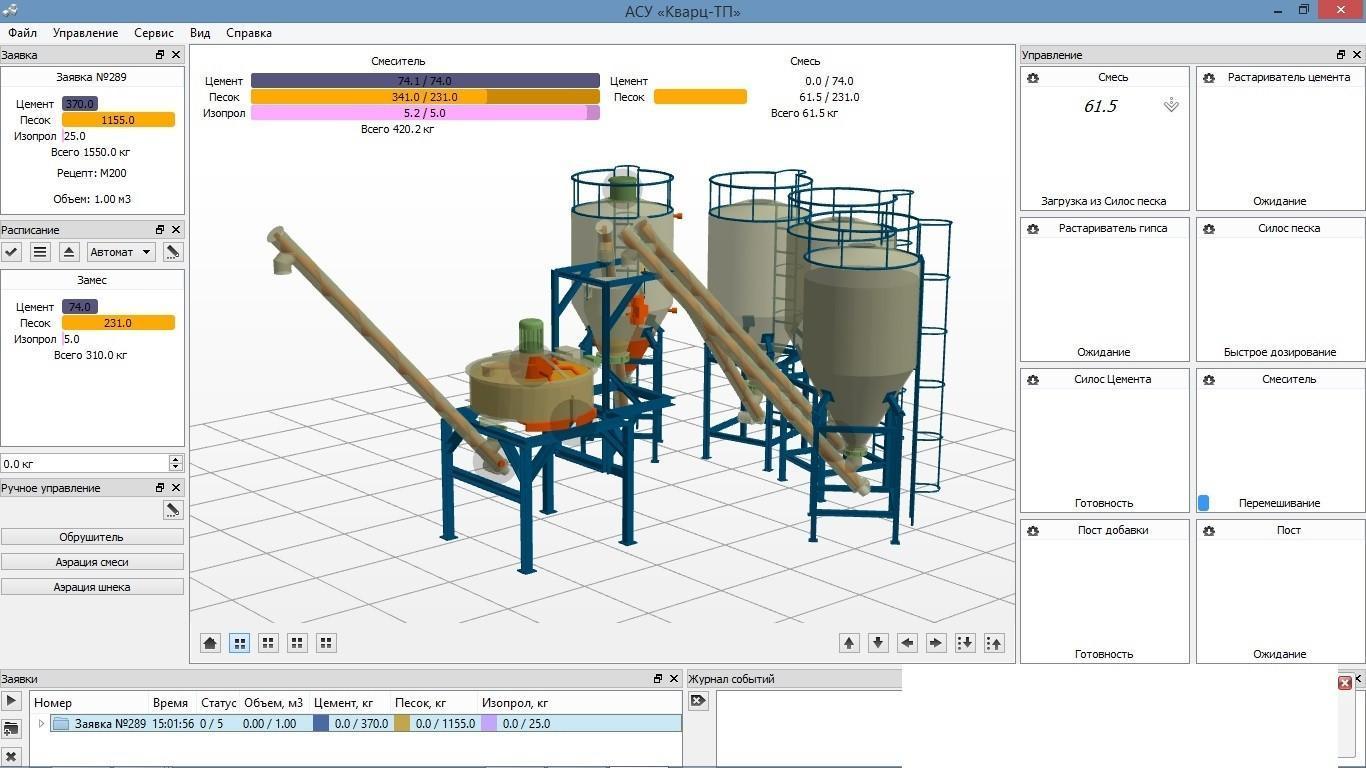Viewport: 1366px width, 768px height.
Task: Click the checkmark icon in Расписание toolbar
Action: tap(12, 252)
